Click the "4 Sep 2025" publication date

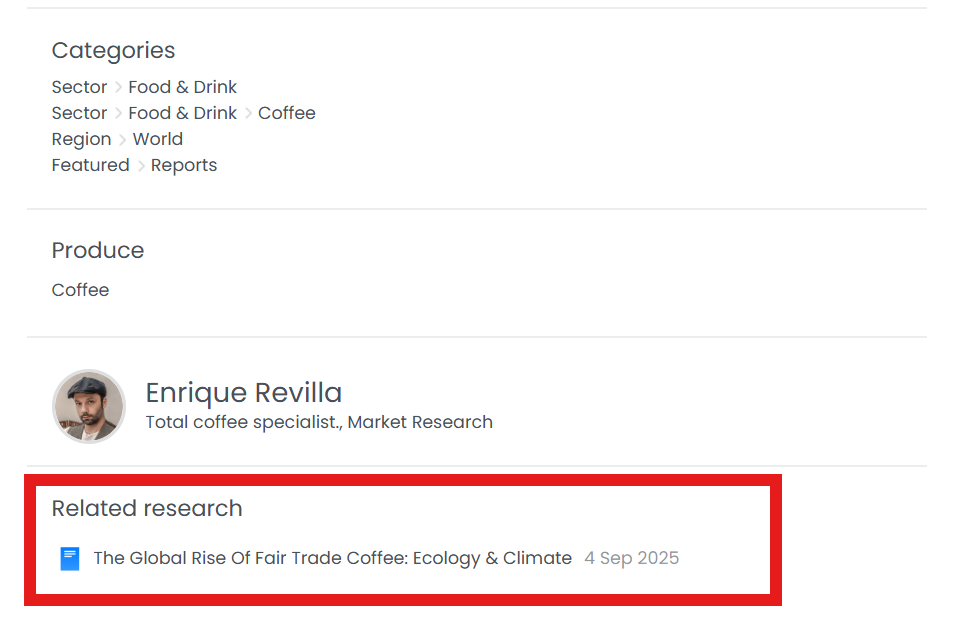(631, 558)
